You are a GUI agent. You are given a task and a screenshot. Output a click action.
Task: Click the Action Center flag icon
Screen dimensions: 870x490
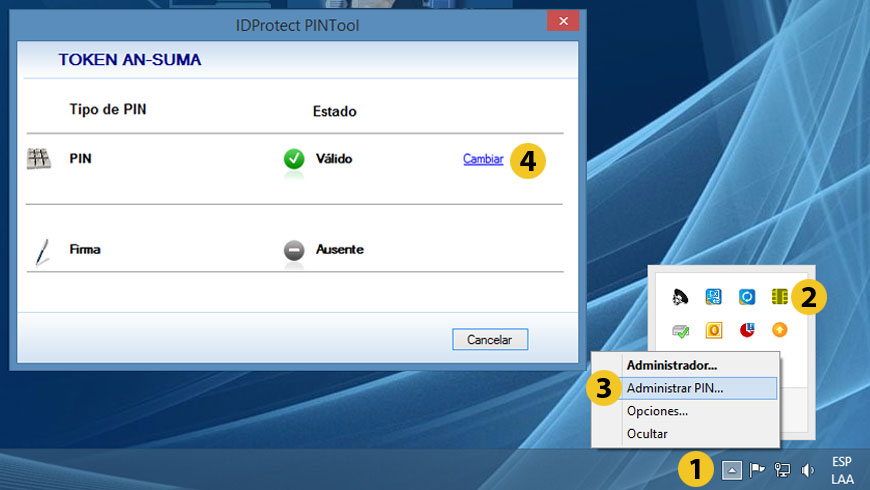coord(757,471)
